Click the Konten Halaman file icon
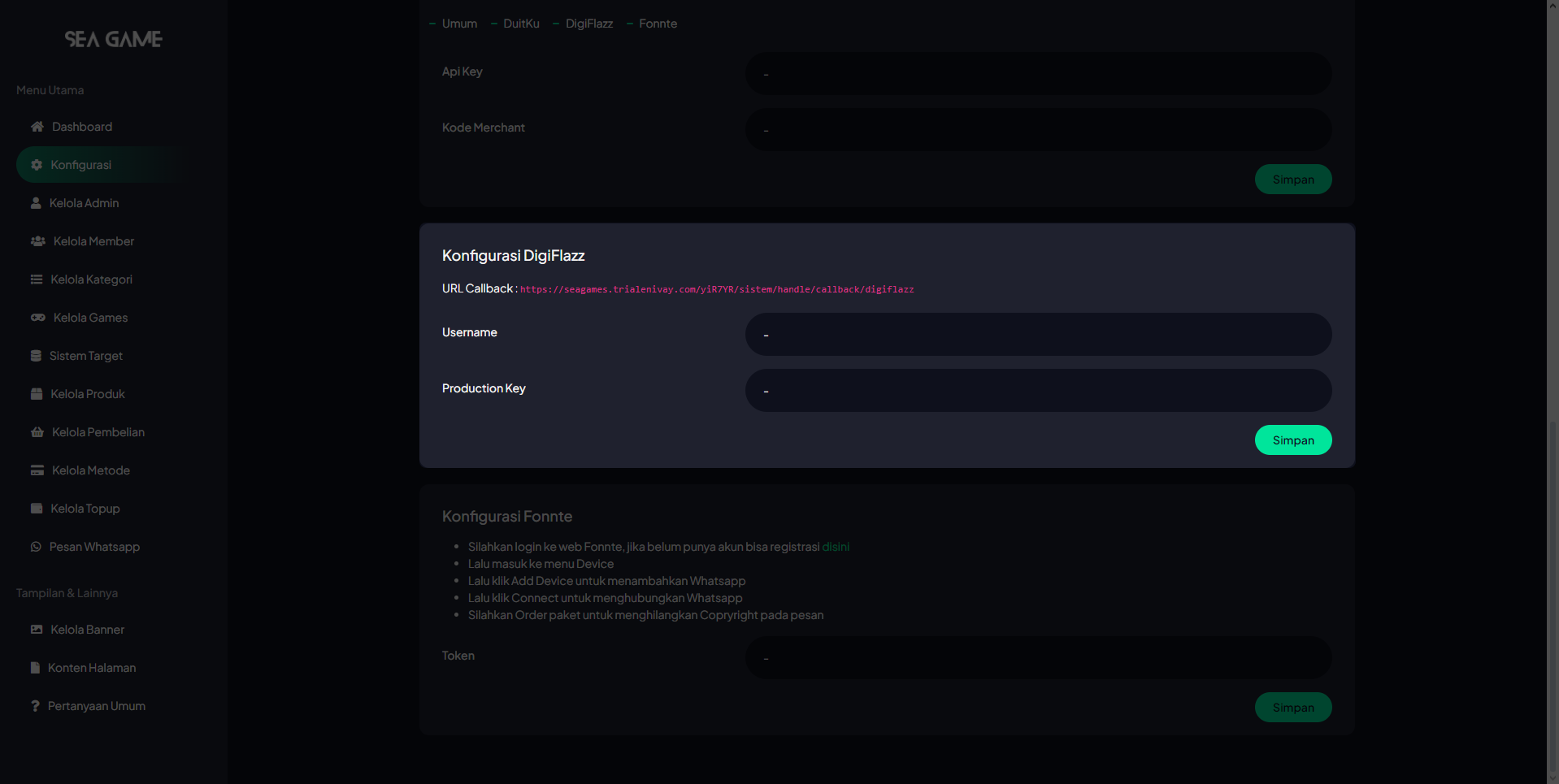 point(35,668)
